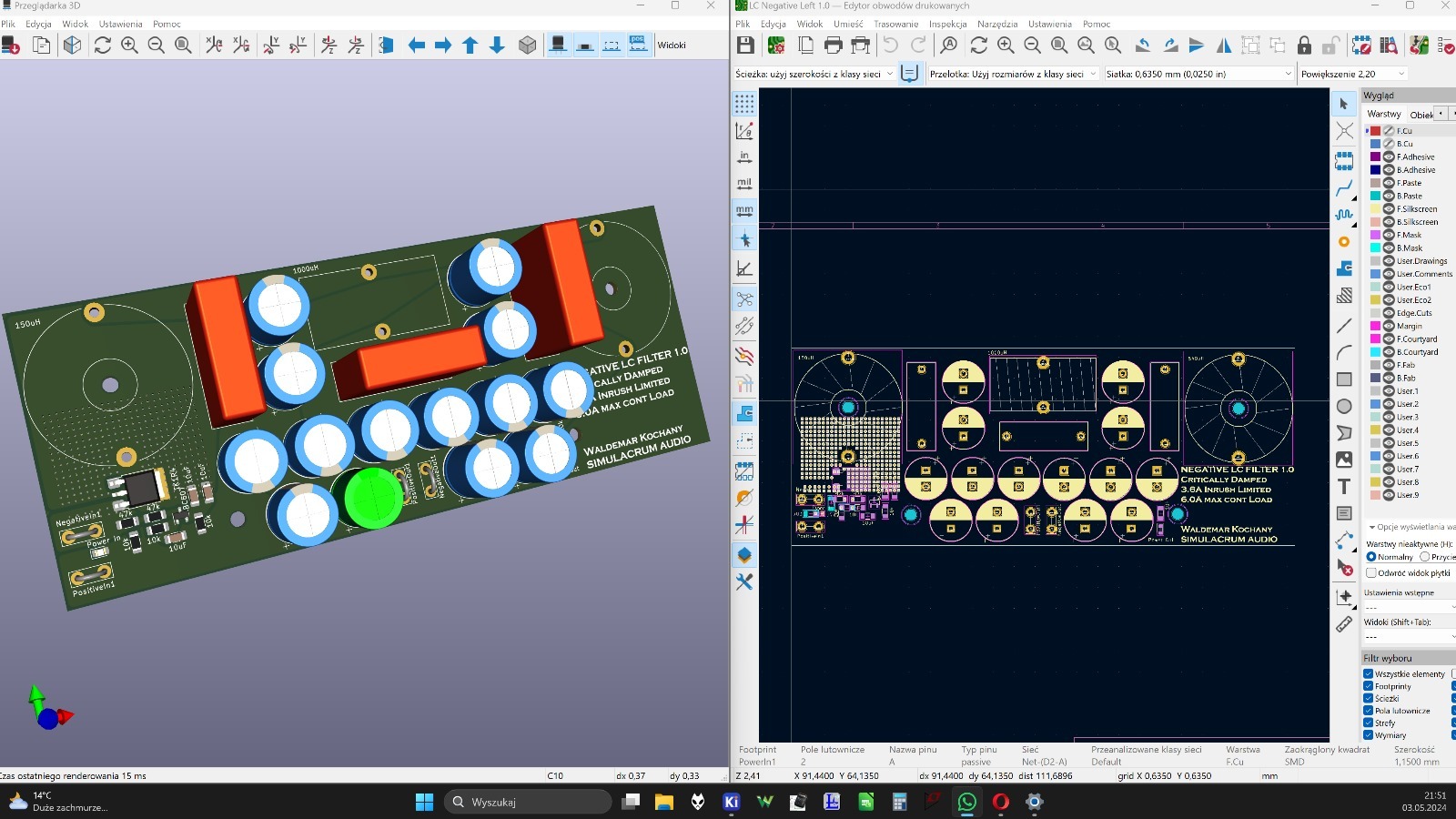Click the plot icon in PCB editor toolbar
Viewport: 1456px width, 819px height.
tap(860, 45)
